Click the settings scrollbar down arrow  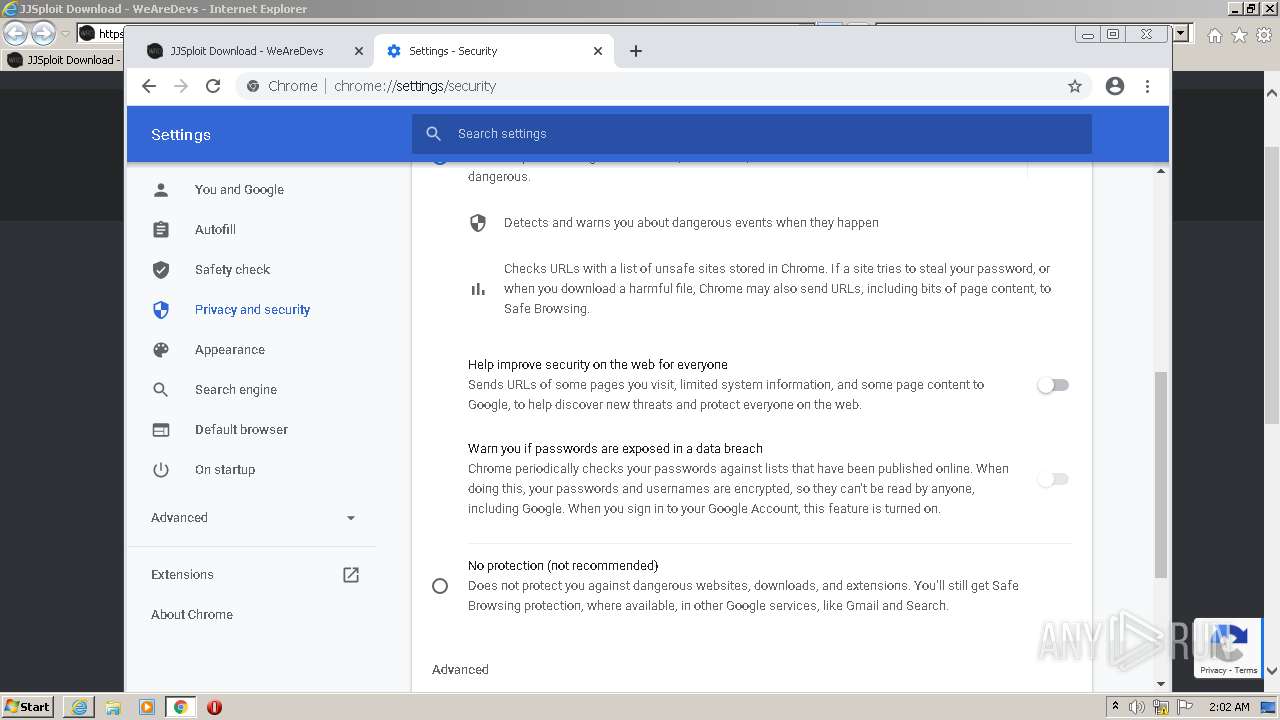coord(1161,684)
